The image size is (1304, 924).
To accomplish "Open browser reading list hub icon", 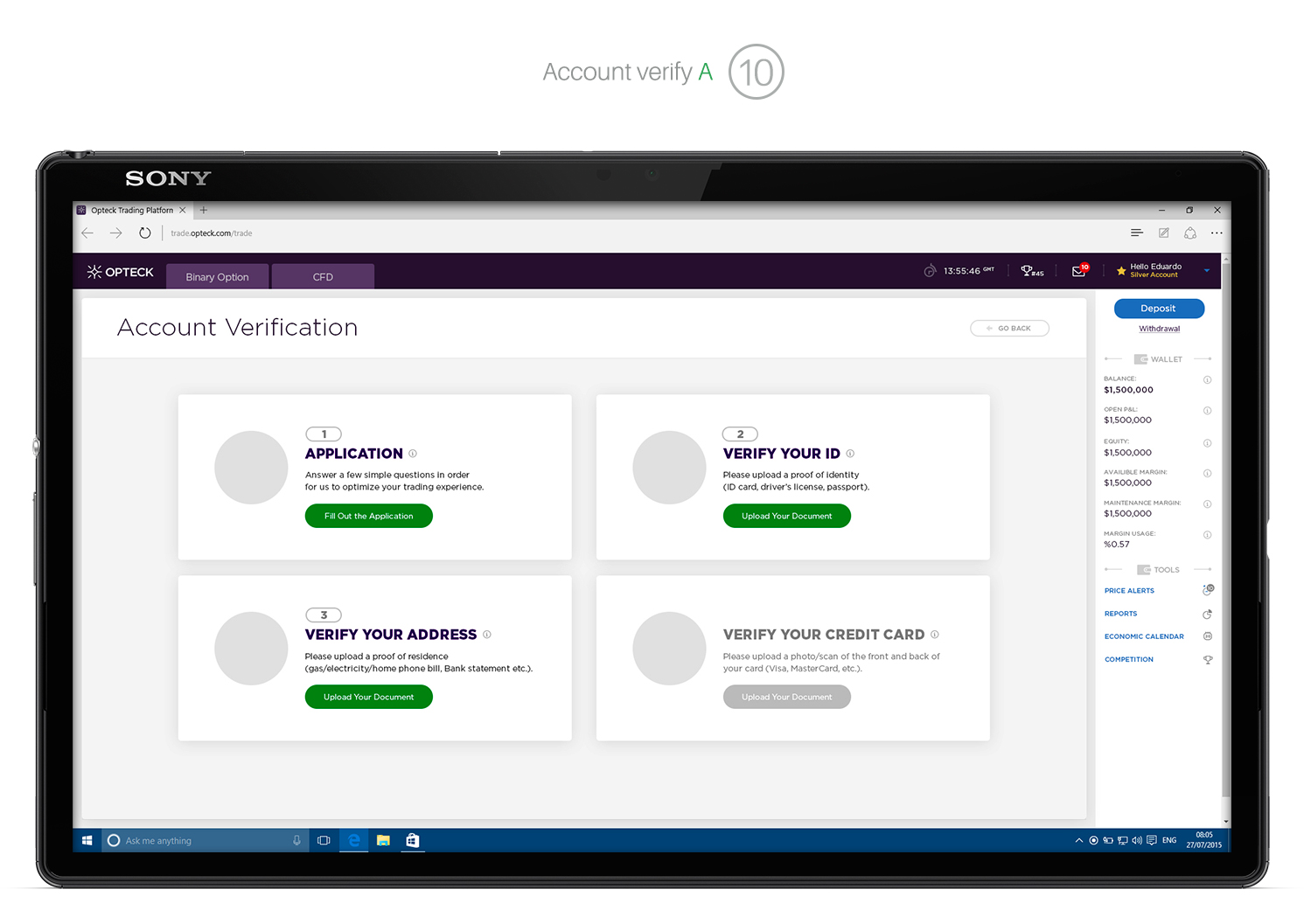I will pos(1137,233).
